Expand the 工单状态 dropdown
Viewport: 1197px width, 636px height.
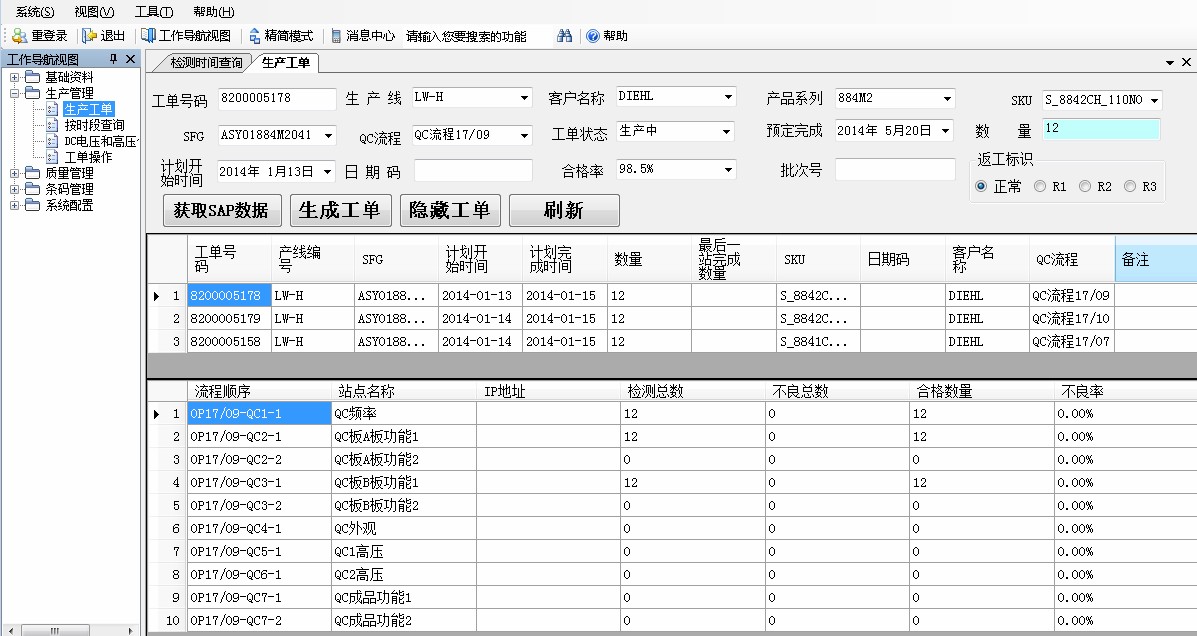coord(727,132)
